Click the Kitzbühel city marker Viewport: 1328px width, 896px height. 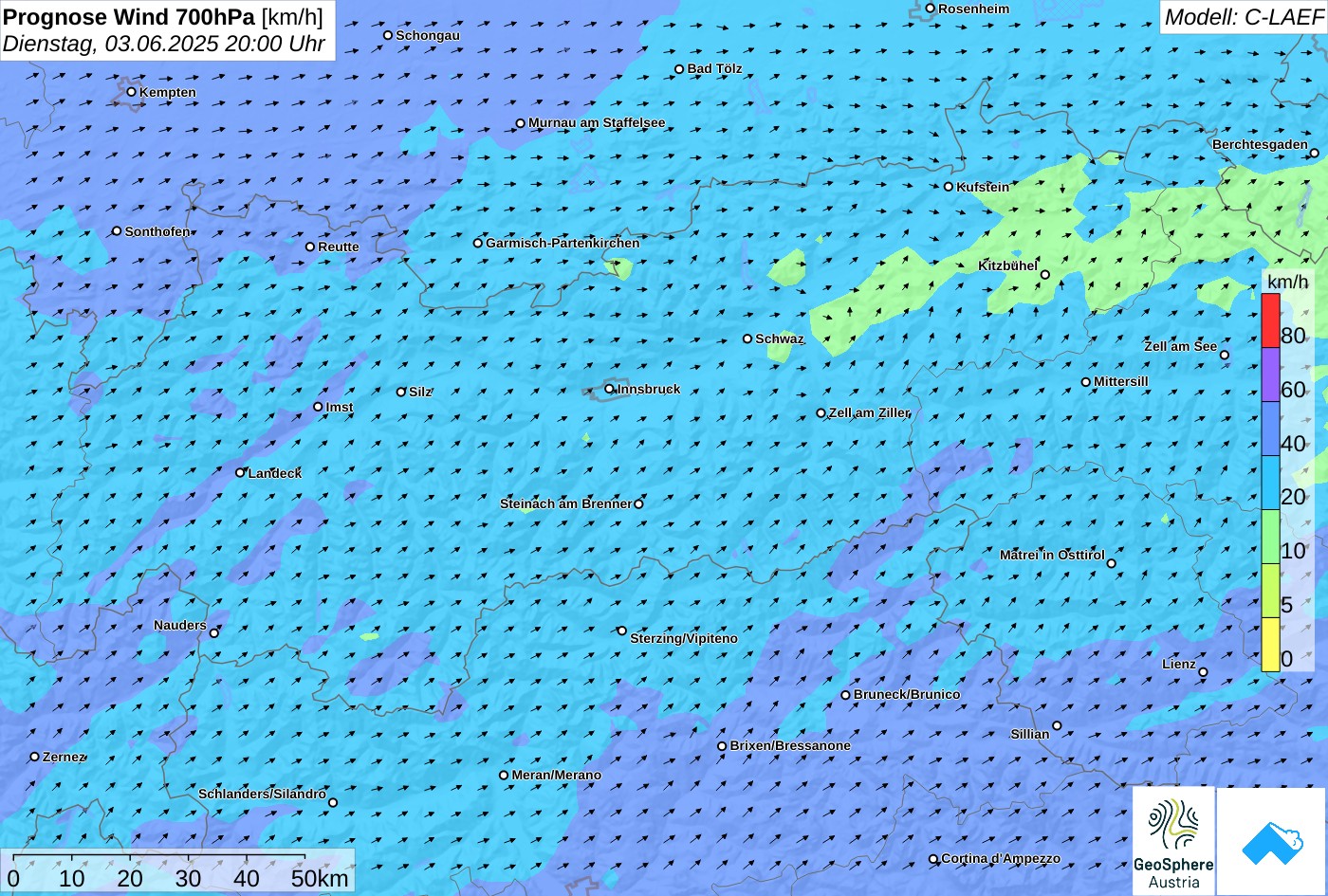pyautogui.click(x=1045, y=275)
